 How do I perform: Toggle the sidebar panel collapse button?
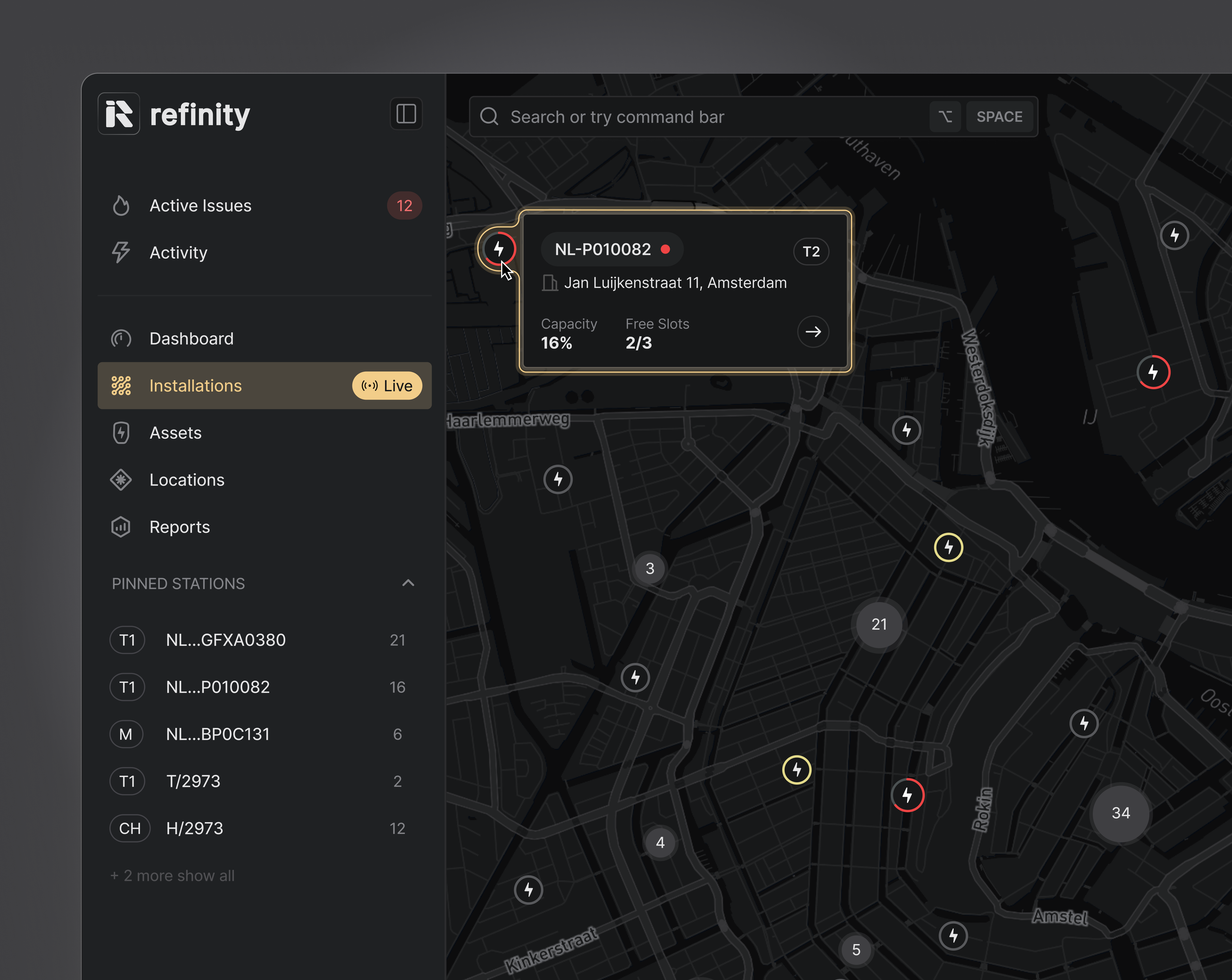(406, 114)
